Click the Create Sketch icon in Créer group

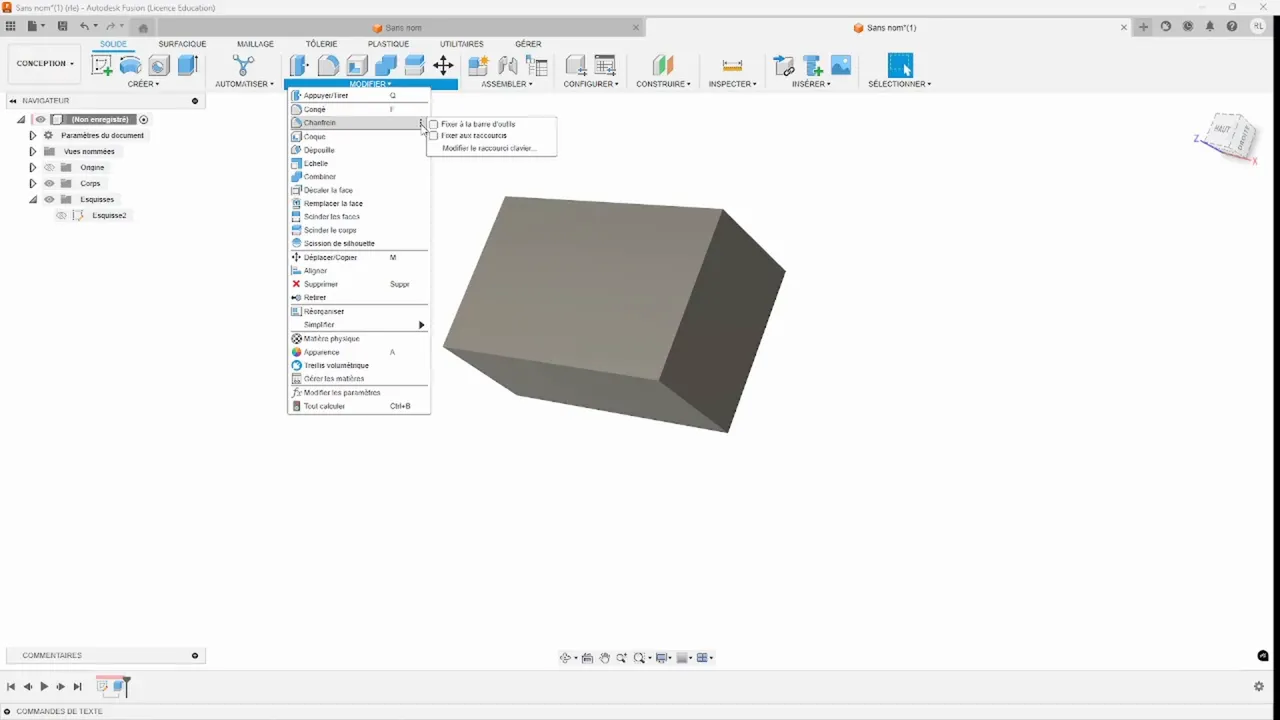102,66
